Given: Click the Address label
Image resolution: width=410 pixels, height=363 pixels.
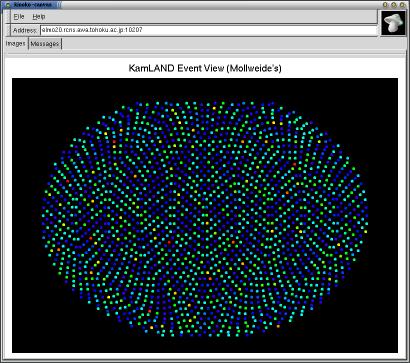Looking at the screenshot, I should 25,30.
